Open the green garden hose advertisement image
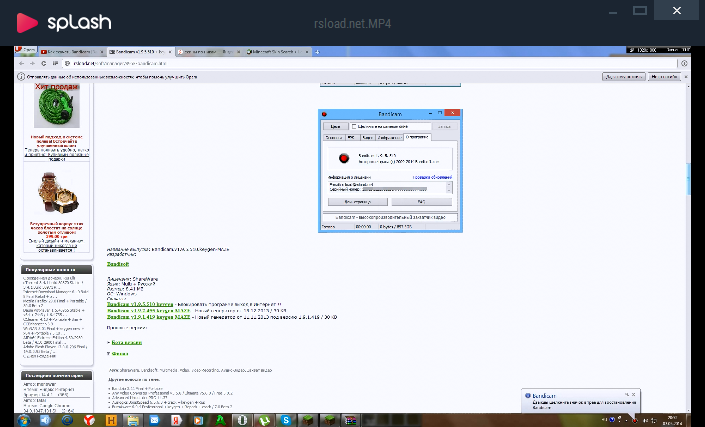705x427 pixels. pyautogui.click(x=57, y=108)
